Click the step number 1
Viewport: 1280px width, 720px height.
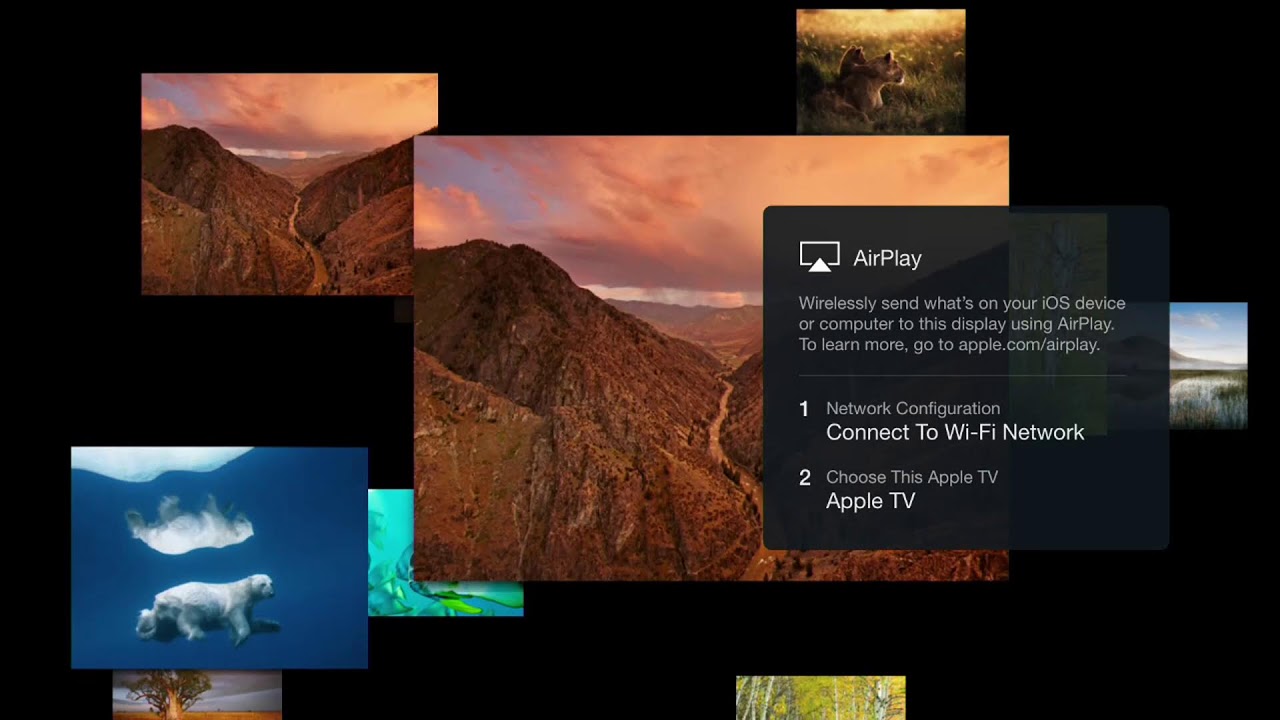804,409
